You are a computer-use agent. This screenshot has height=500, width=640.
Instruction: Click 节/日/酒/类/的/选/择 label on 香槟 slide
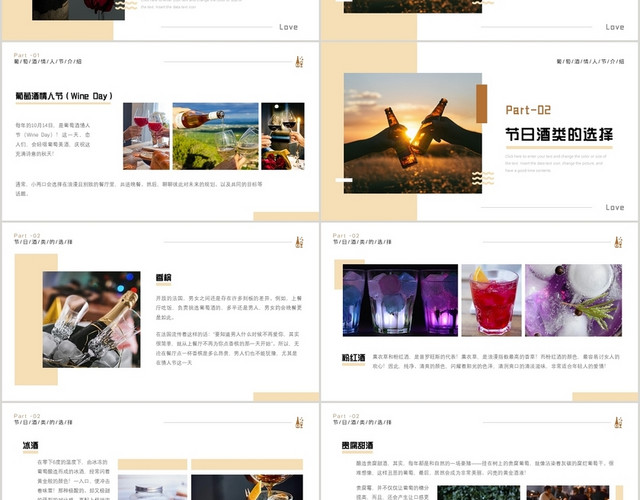click(x=43, y=242)
